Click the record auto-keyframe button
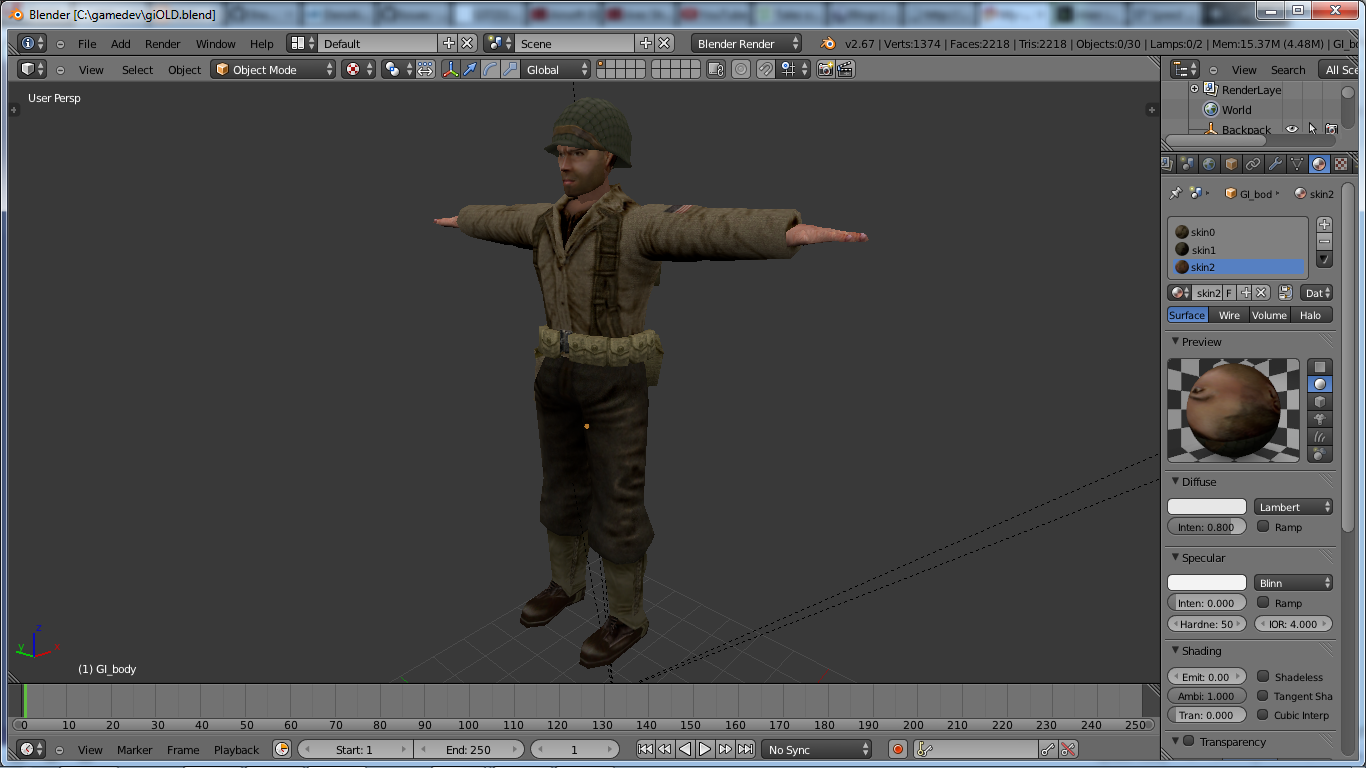Screen dimensions: 1366x768 point(898,749)
